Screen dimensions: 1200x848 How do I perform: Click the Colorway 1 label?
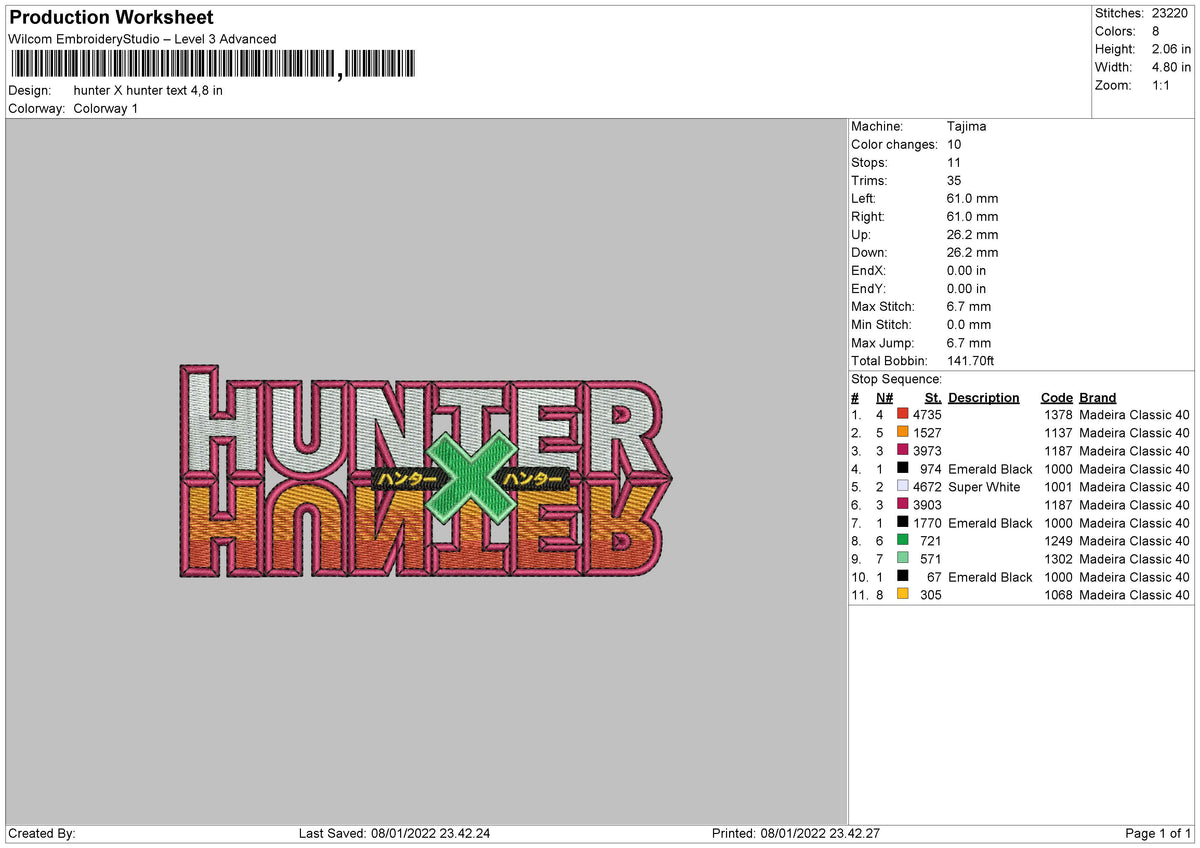[x=105, y=108]
